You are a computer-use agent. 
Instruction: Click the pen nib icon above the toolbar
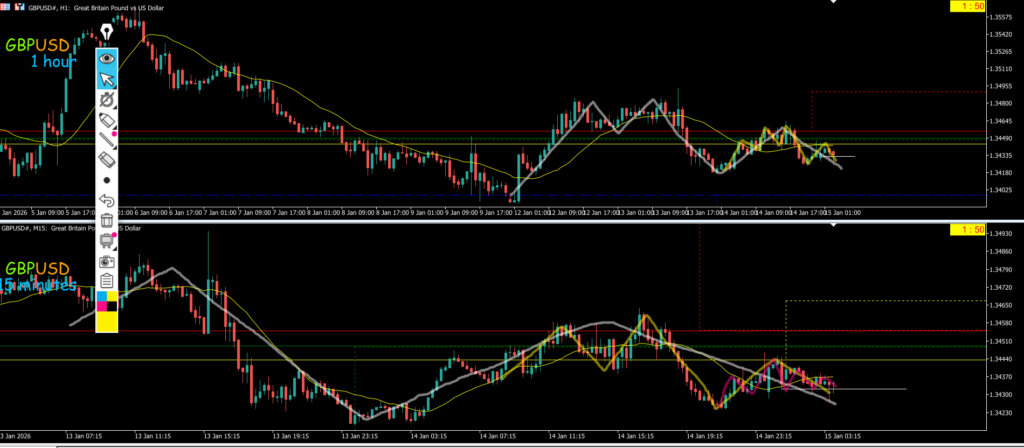click(107, 32)
